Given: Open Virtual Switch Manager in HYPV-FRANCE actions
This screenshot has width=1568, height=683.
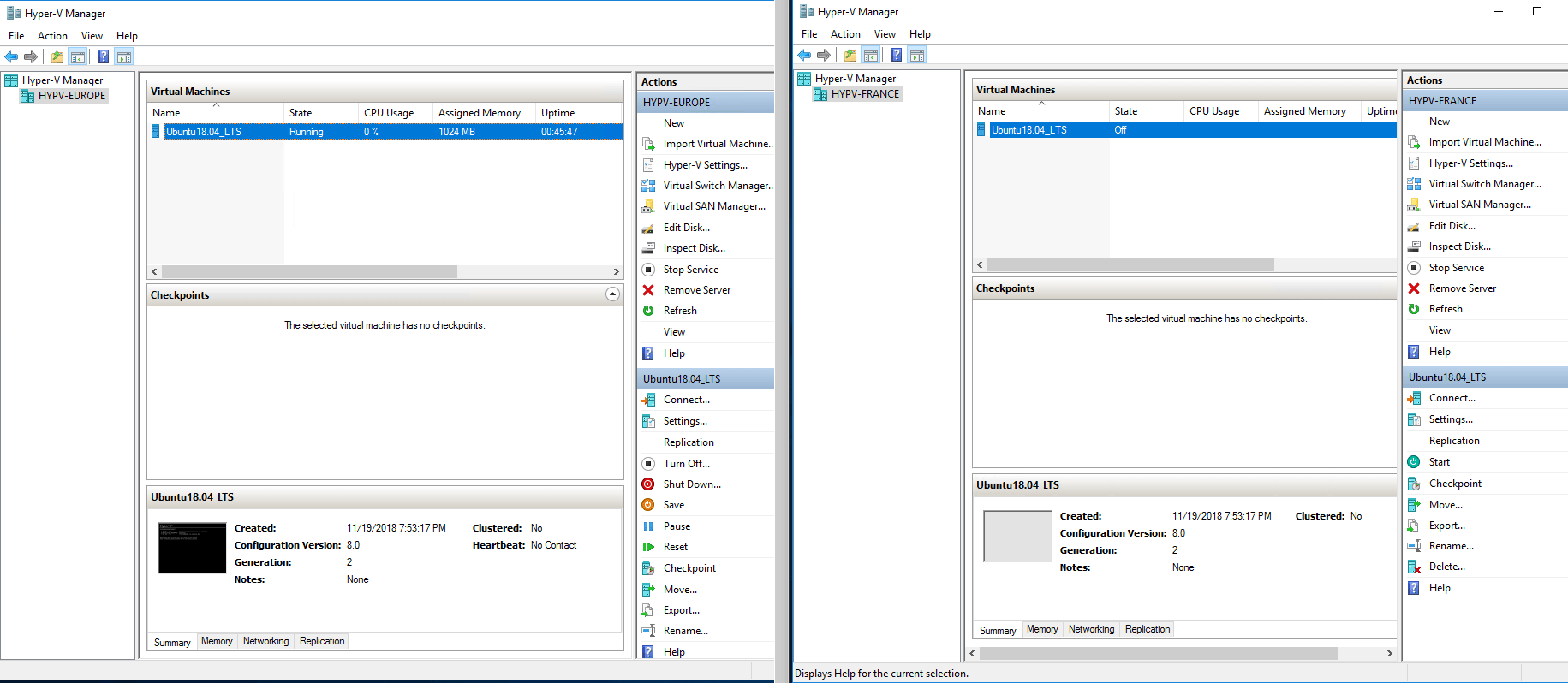Looking at the screenshot, I should coord(1484,184).
